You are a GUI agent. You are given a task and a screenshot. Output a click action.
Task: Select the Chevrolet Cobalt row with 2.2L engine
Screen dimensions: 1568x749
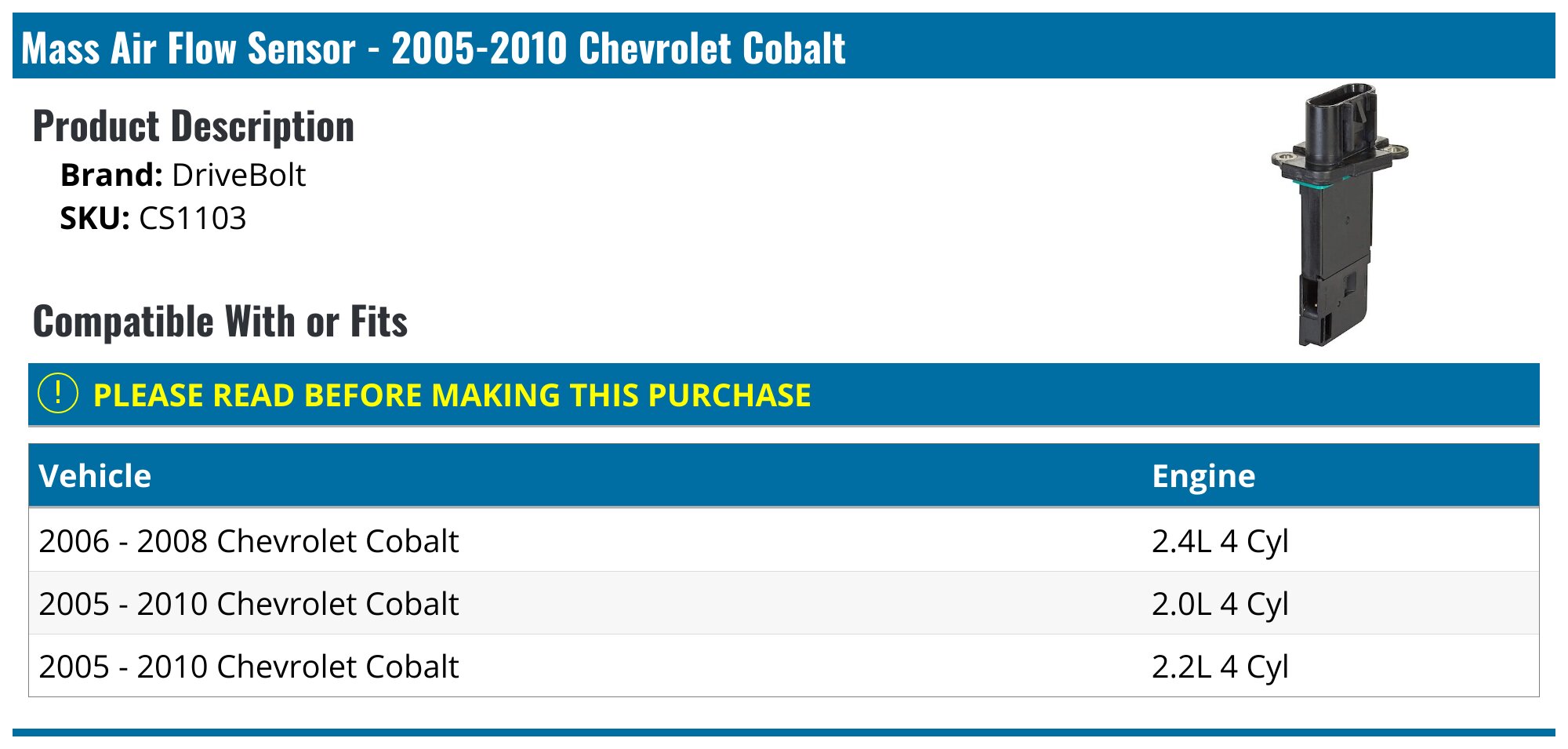tap(249, 667)
